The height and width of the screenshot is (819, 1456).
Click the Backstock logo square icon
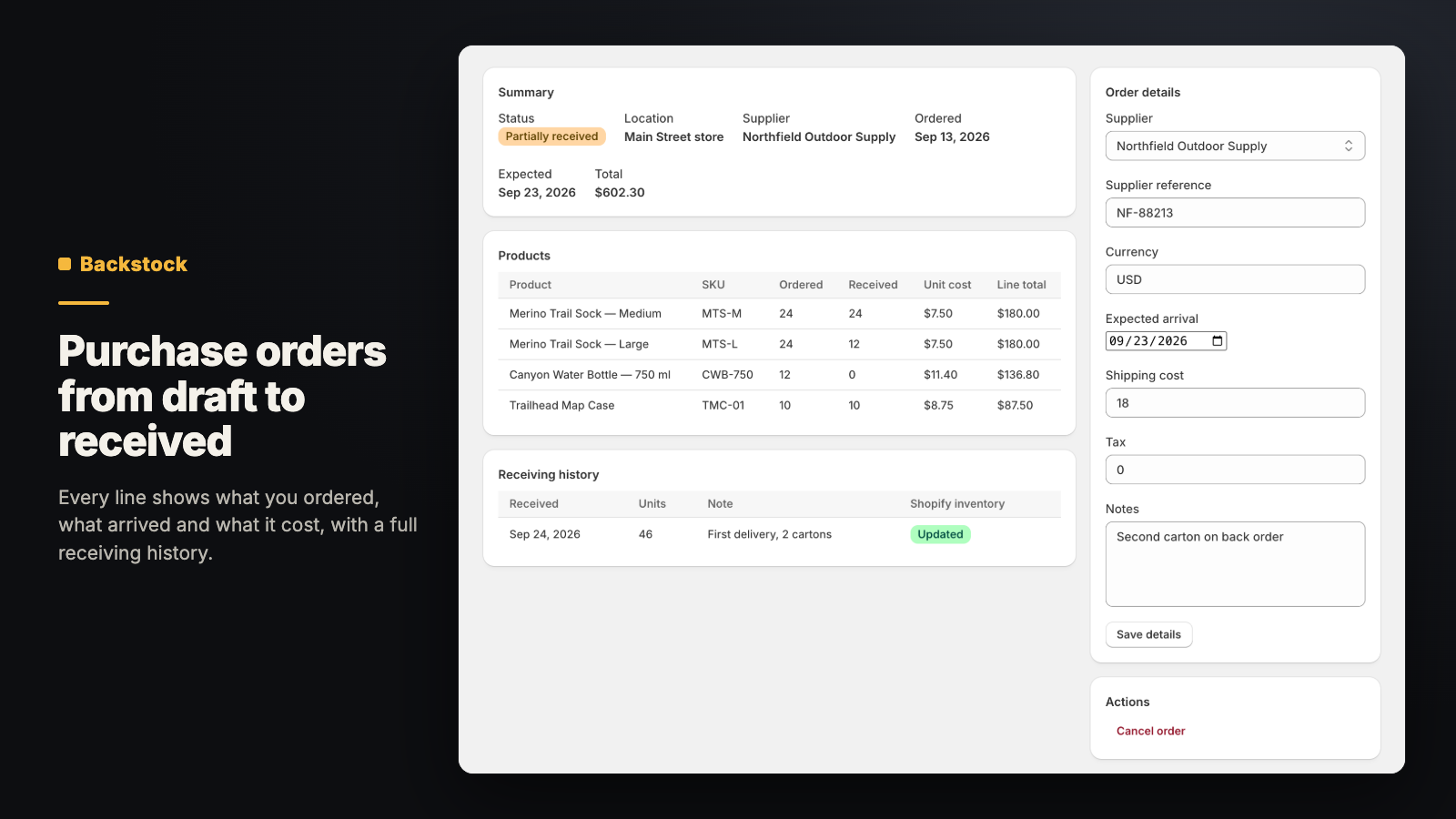click(65, 264)
